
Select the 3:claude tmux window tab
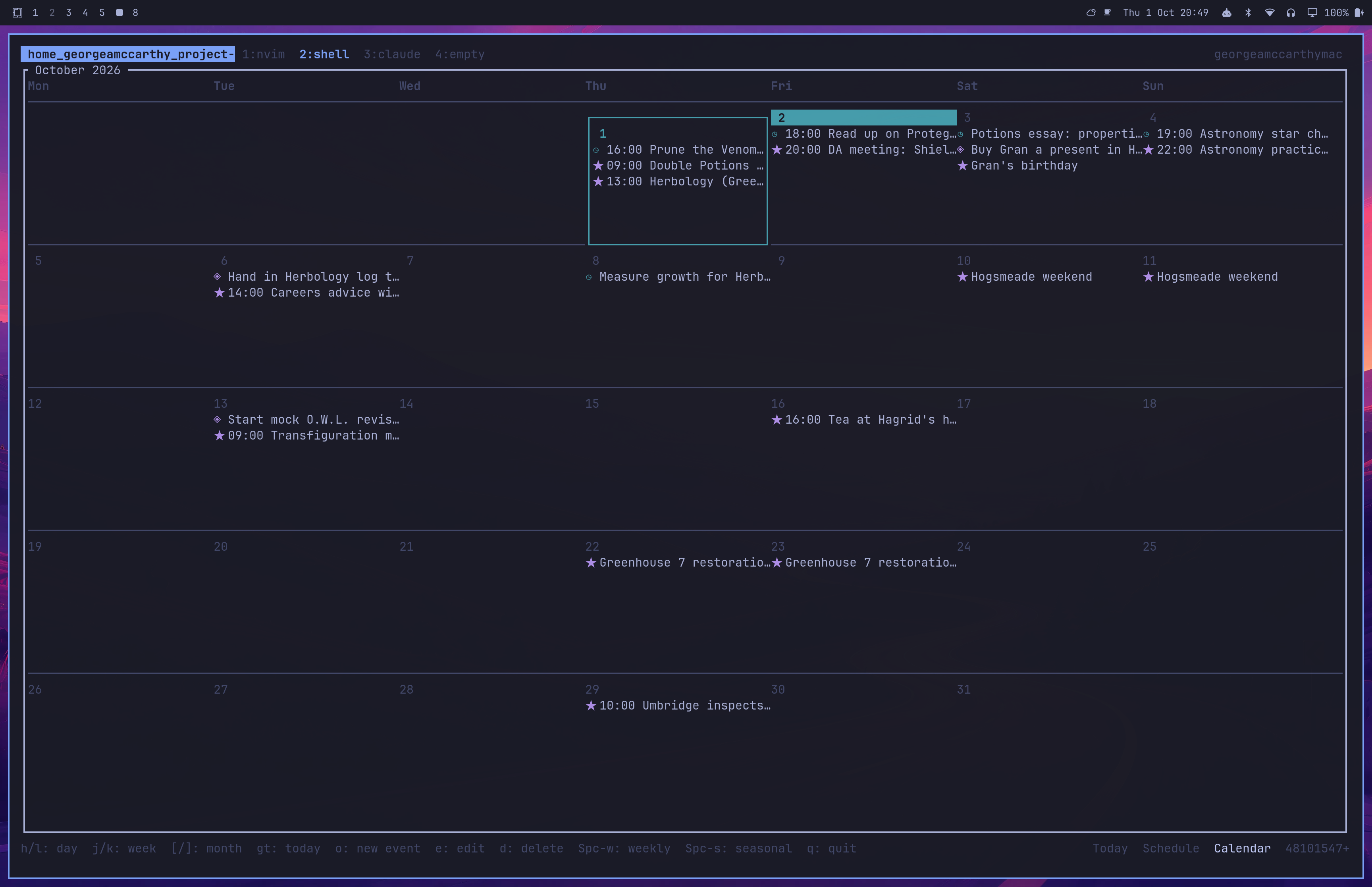coord(392,54)
